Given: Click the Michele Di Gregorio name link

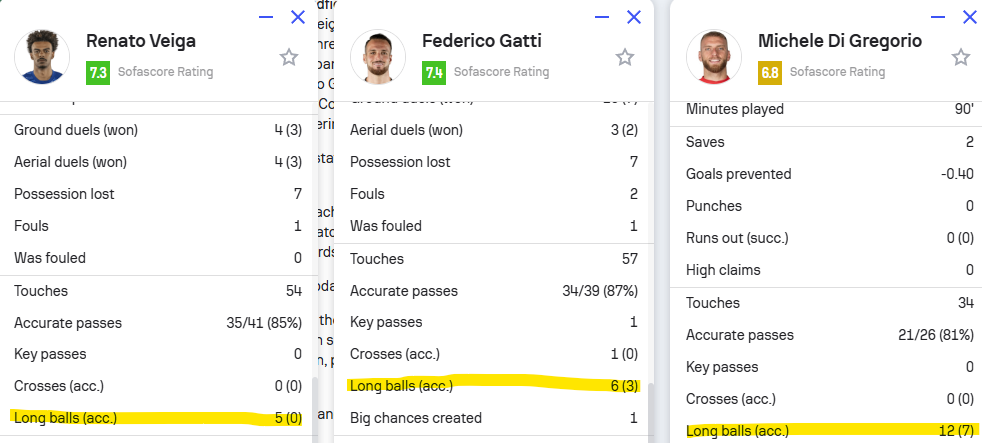Looking at the screenshot, I should [840, 41].
